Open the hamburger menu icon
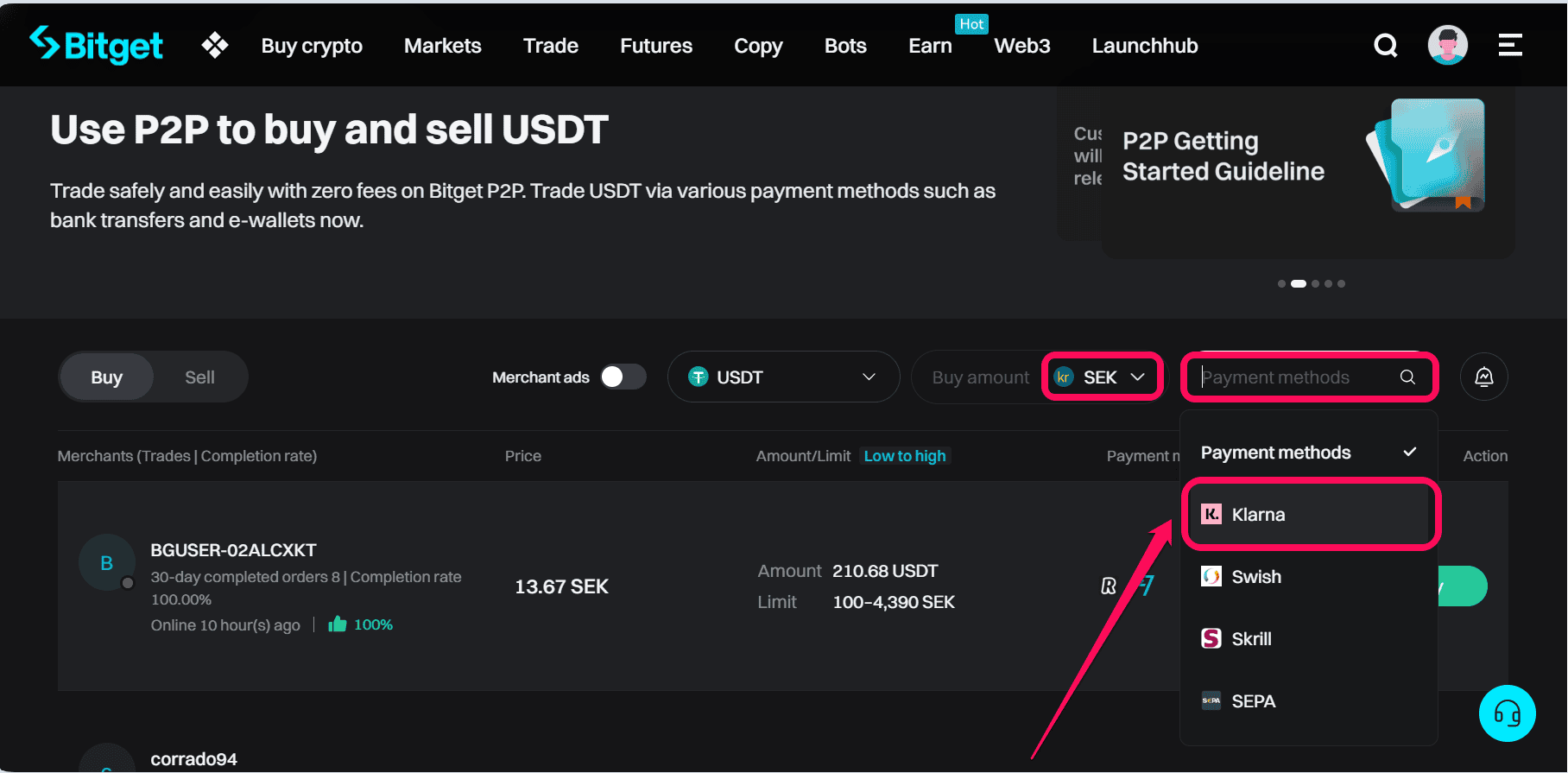The height and width of the screenshot is (773, 1568). pyautogui.click(x=1510, y=45)
